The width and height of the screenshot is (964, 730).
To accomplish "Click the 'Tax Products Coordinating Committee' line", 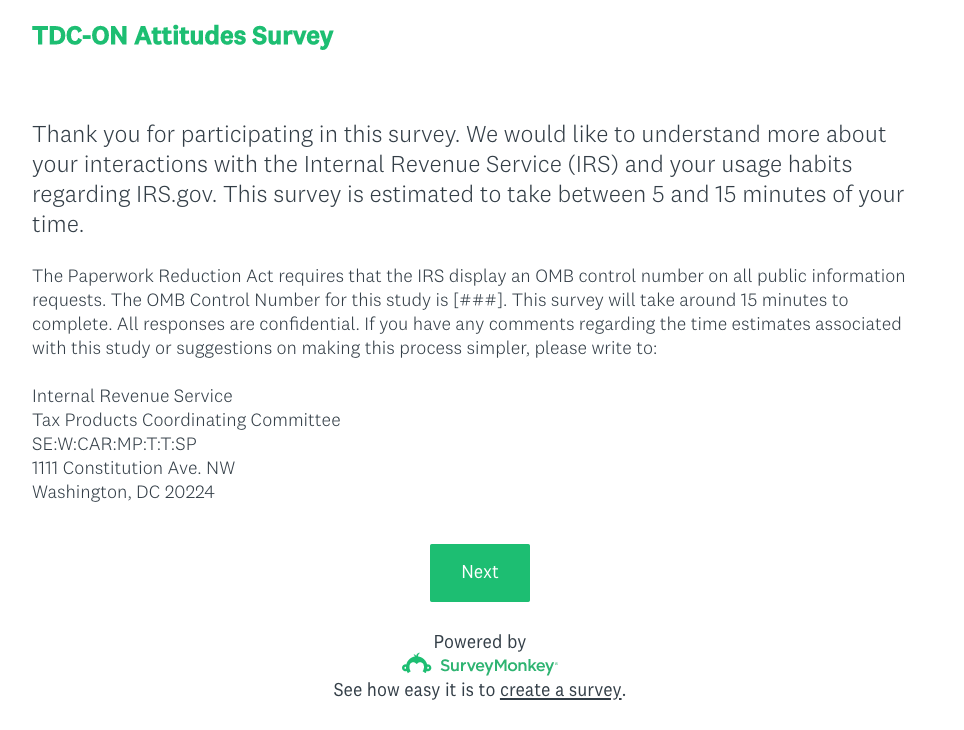I will (x=186, y=420).
